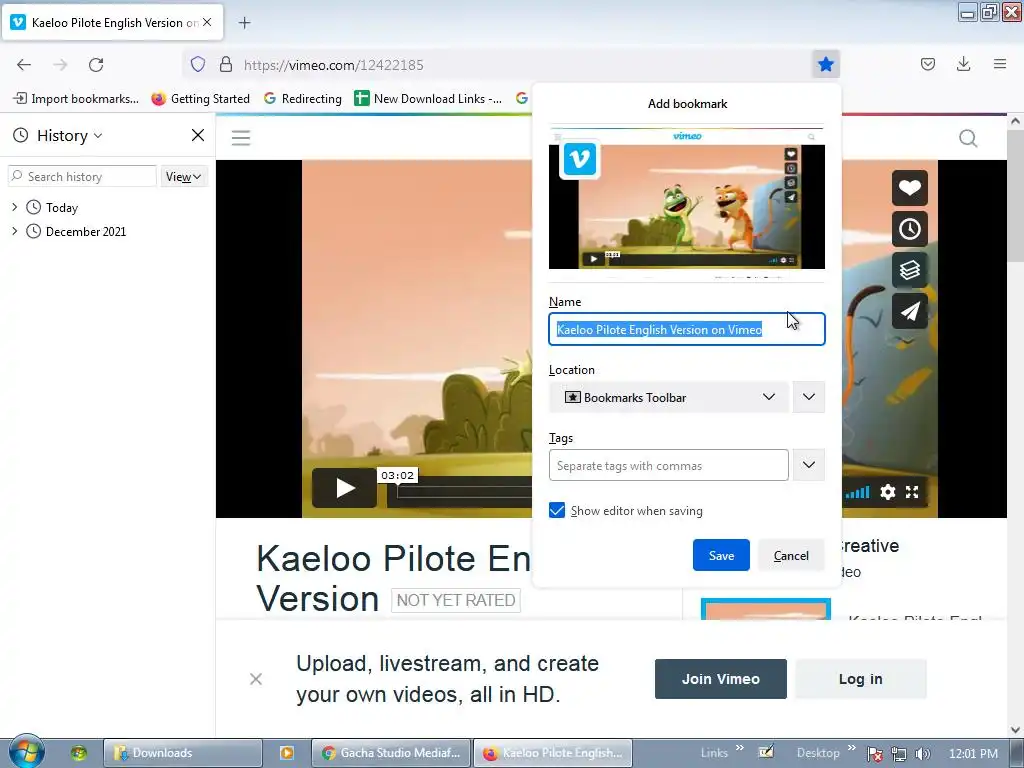Expand the December 2021 history folder
This screenshot has width=1024, height=768.
click(x=14, y=231)
